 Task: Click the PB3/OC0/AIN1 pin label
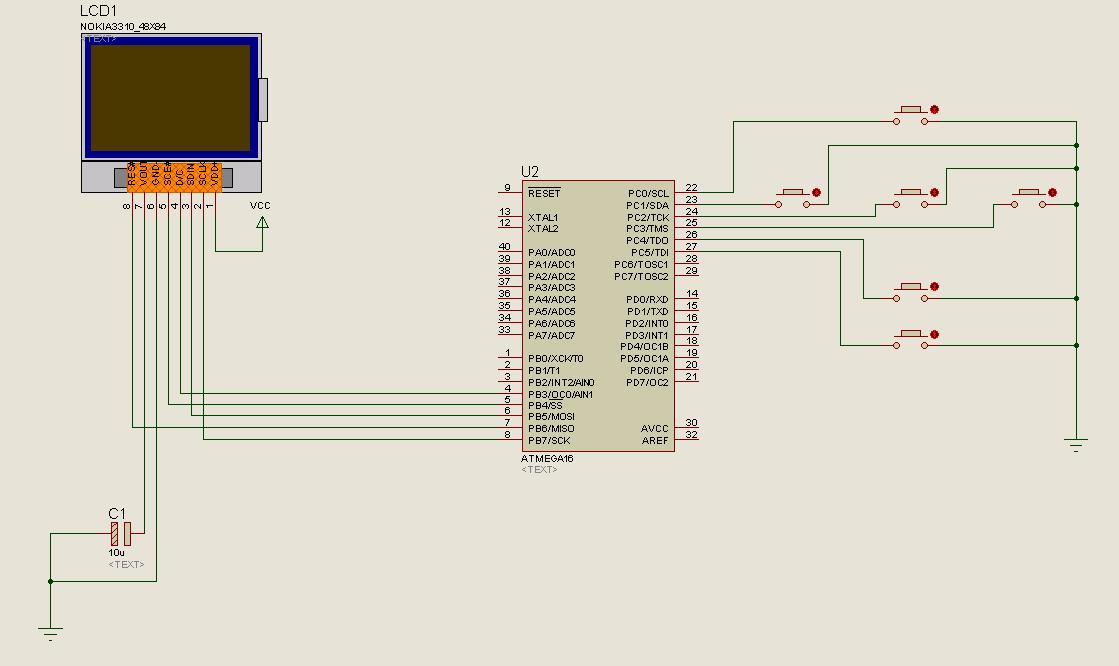[x=561, y=394]
